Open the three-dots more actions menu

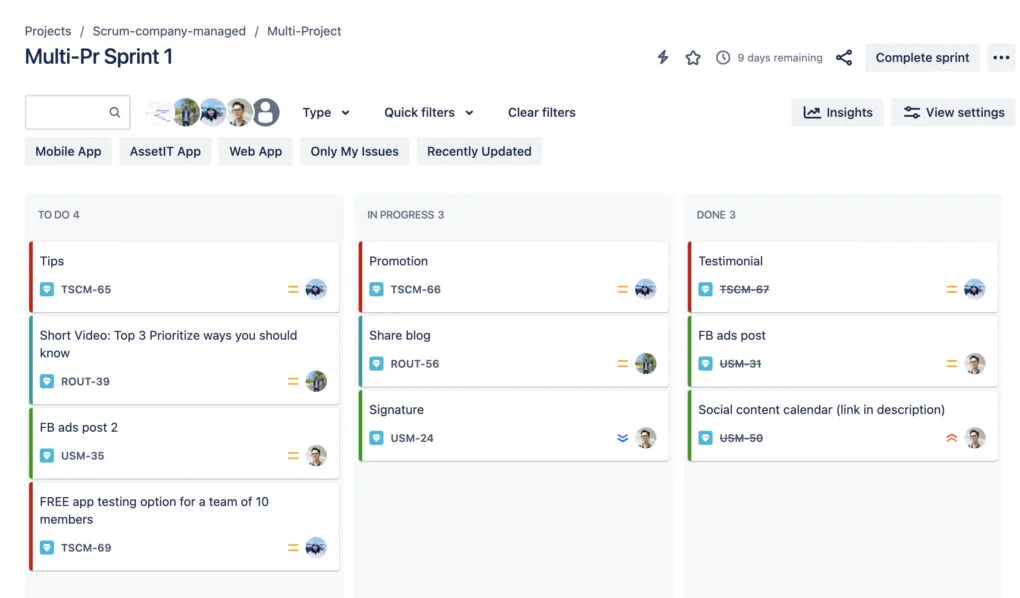[x=1001, y=57]
